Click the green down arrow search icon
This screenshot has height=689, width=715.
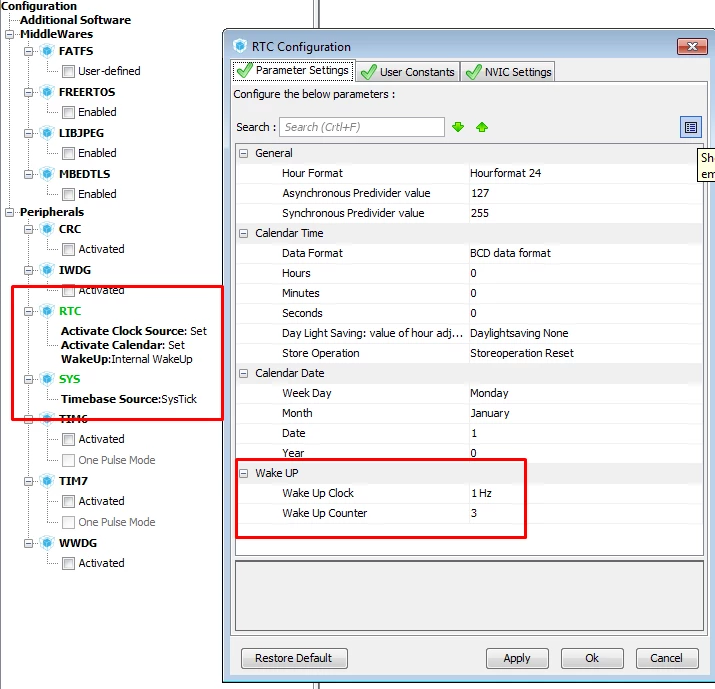pos(458,127)
